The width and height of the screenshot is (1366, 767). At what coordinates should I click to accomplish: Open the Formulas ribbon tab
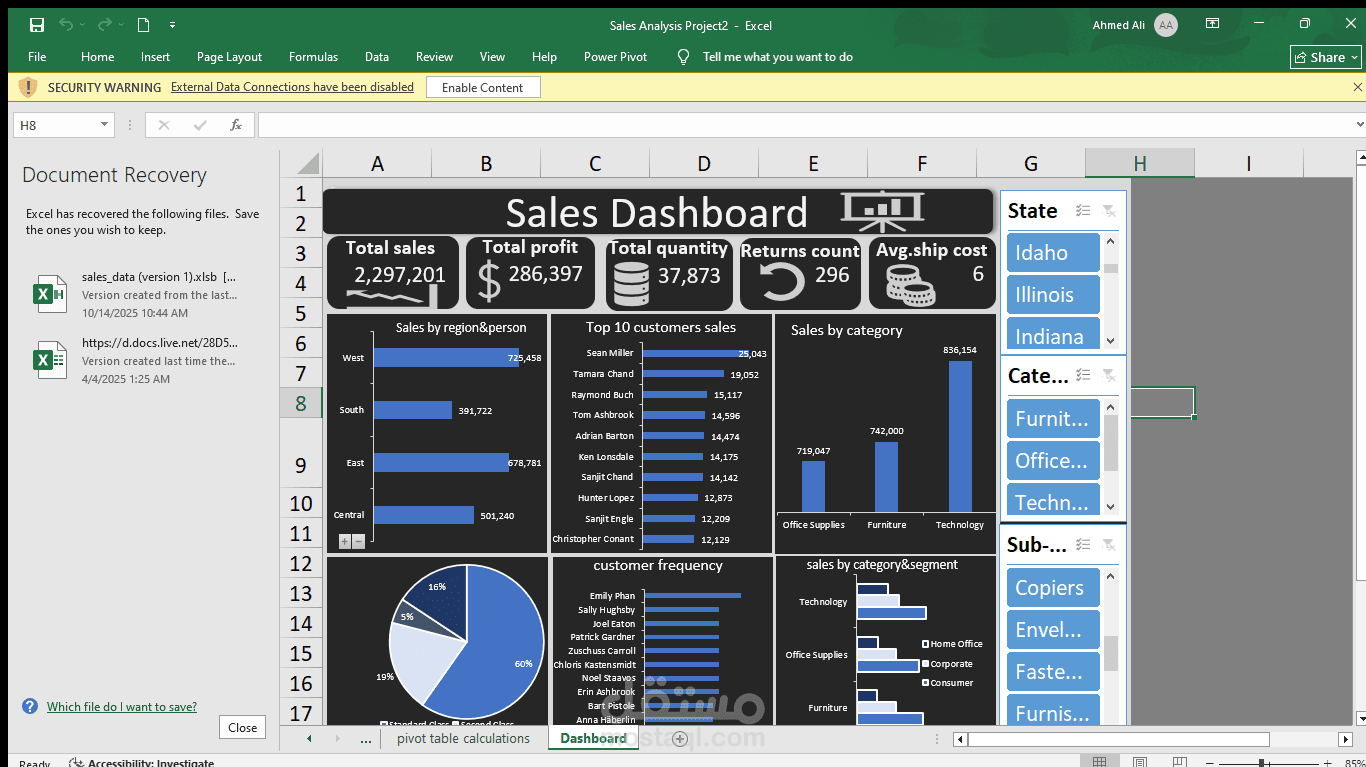[x=313, y=57]
